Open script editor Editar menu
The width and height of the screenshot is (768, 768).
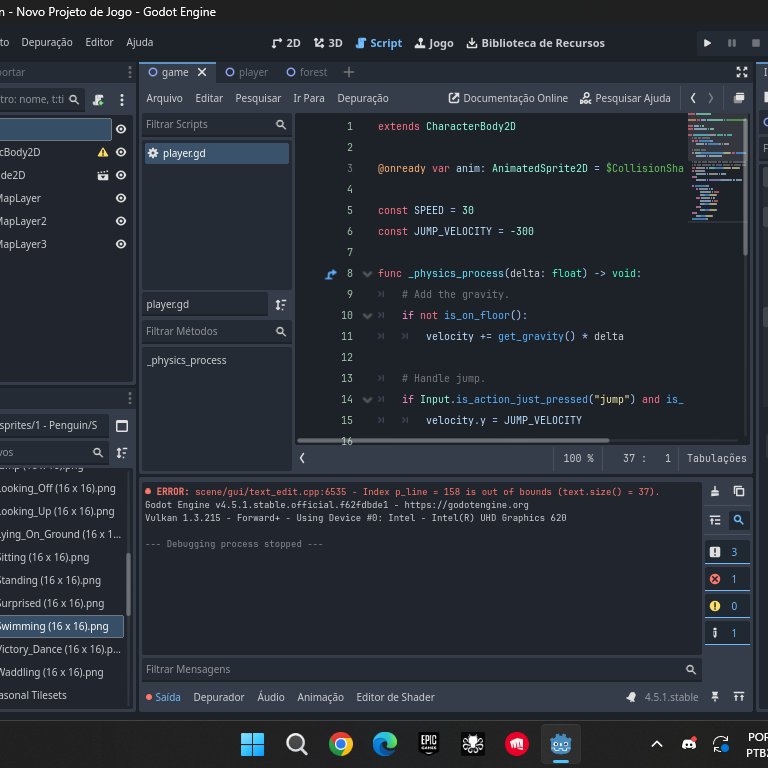tap(209, 98)
